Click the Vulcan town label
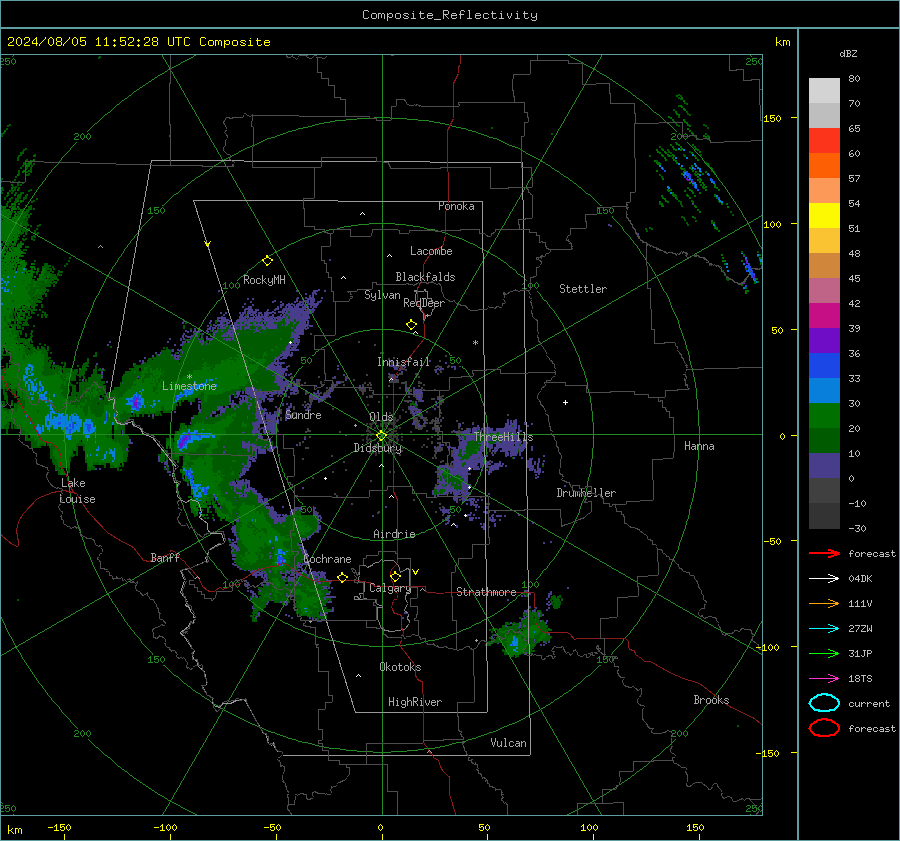The width and height of the screenshot is (900, 841). coord(509,743)
